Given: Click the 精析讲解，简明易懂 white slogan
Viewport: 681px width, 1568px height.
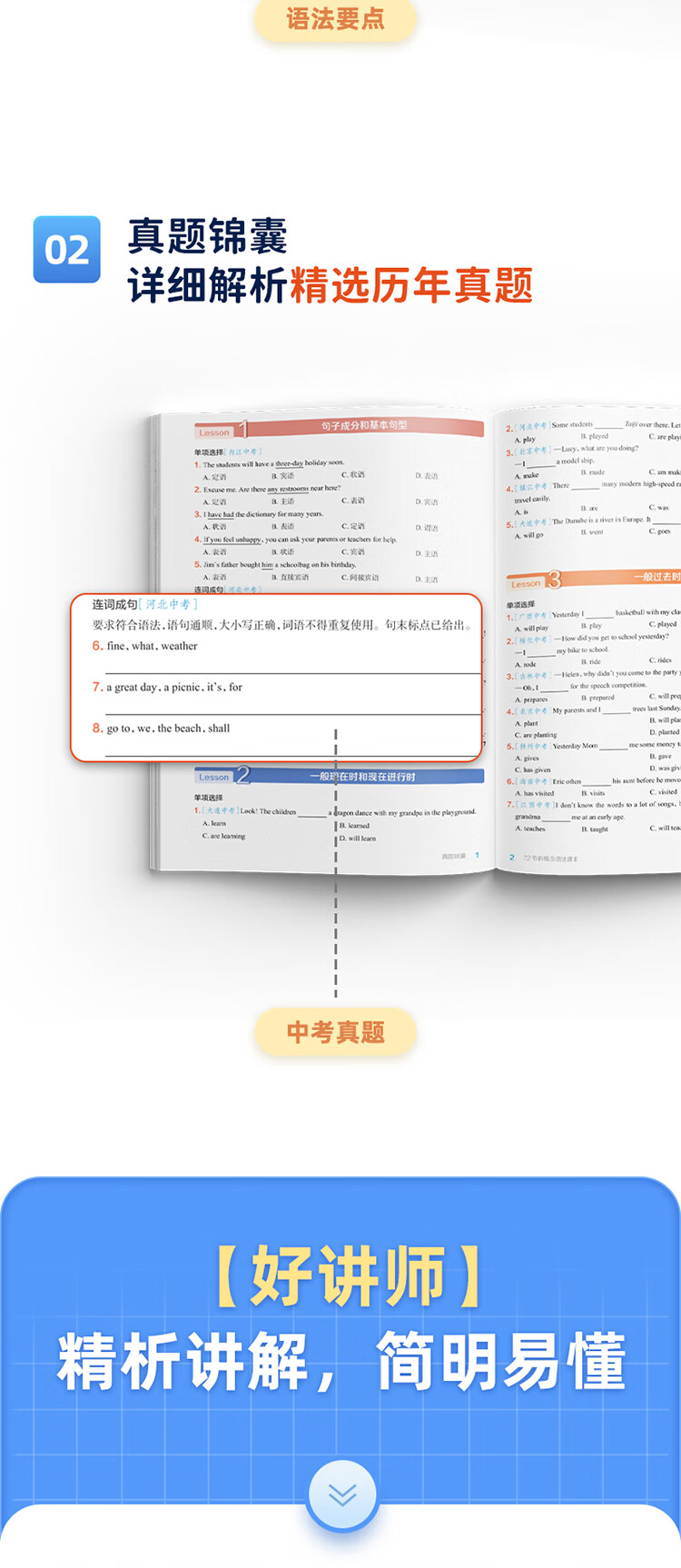Looking at the screenshot, I should (340, 1362).
